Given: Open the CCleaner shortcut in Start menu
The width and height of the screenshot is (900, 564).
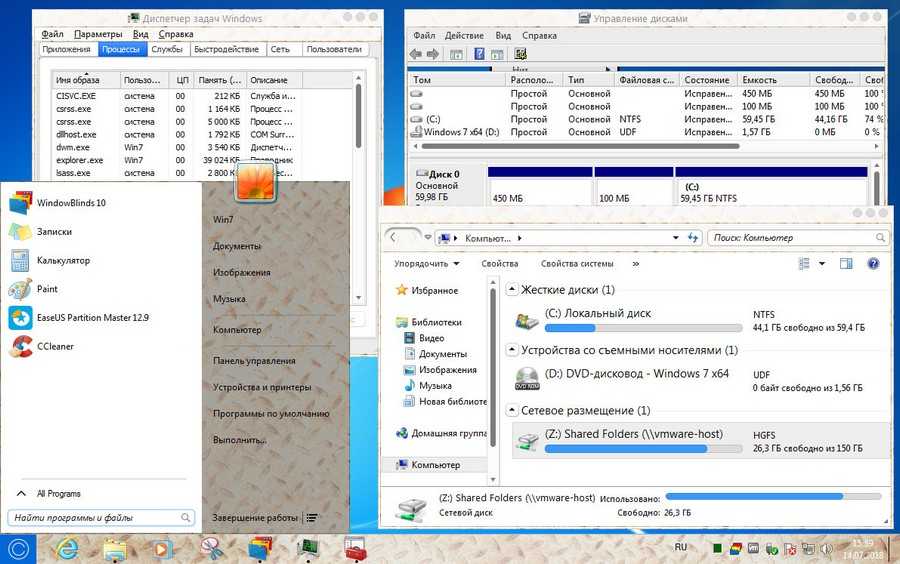Looking at the screenshot, I should click(21, 346).
